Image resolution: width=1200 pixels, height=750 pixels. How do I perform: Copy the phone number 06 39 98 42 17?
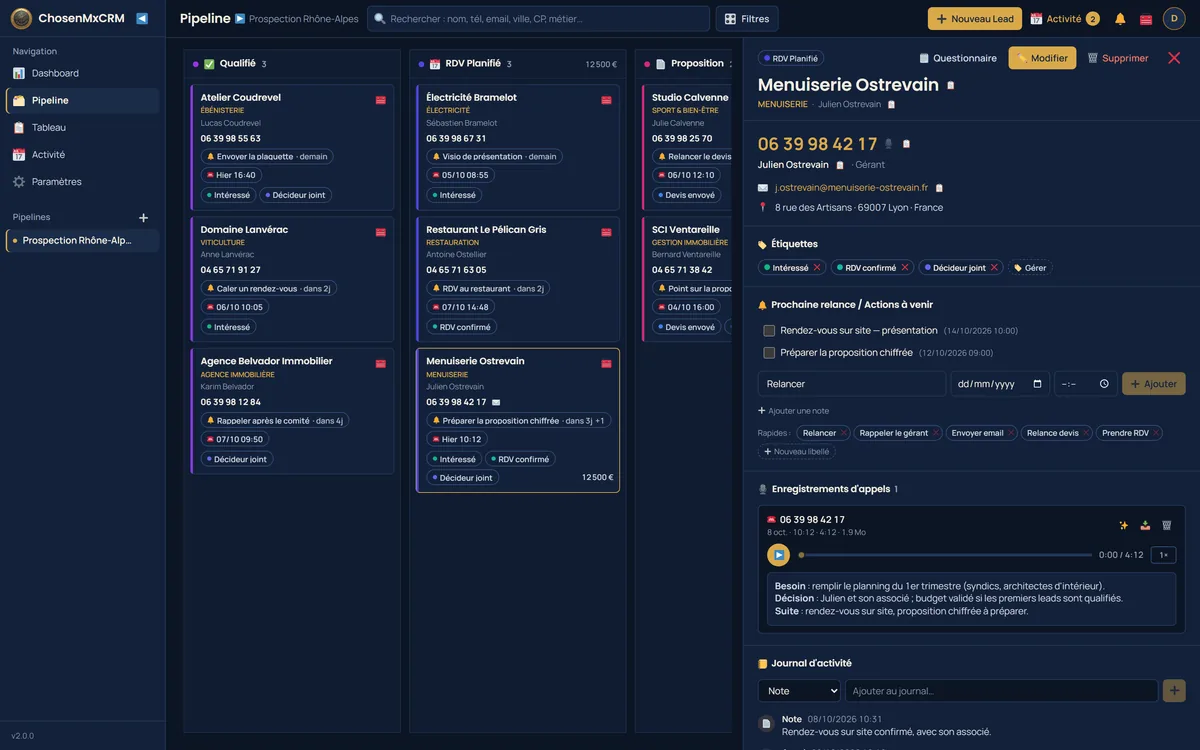click(906, 144)
